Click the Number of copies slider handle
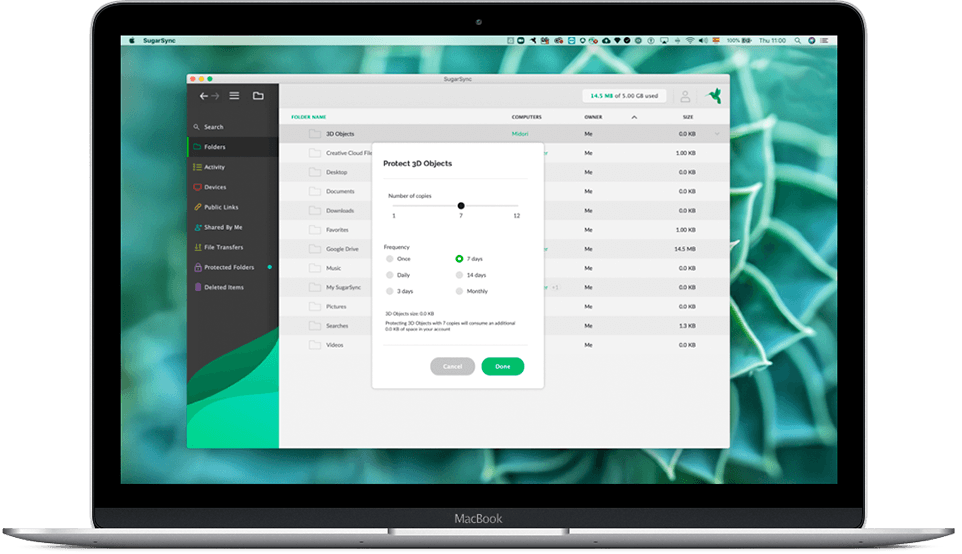The image size is (962, 554). 461,206
